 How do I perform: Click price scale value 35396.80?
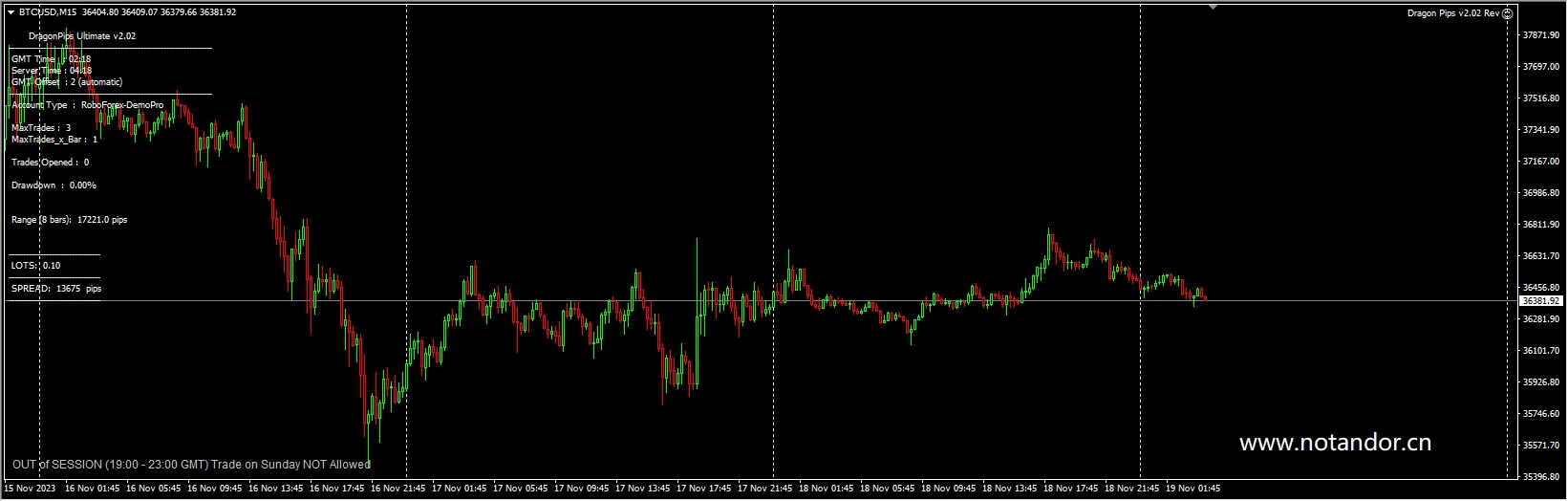[x=1542, y=477]
